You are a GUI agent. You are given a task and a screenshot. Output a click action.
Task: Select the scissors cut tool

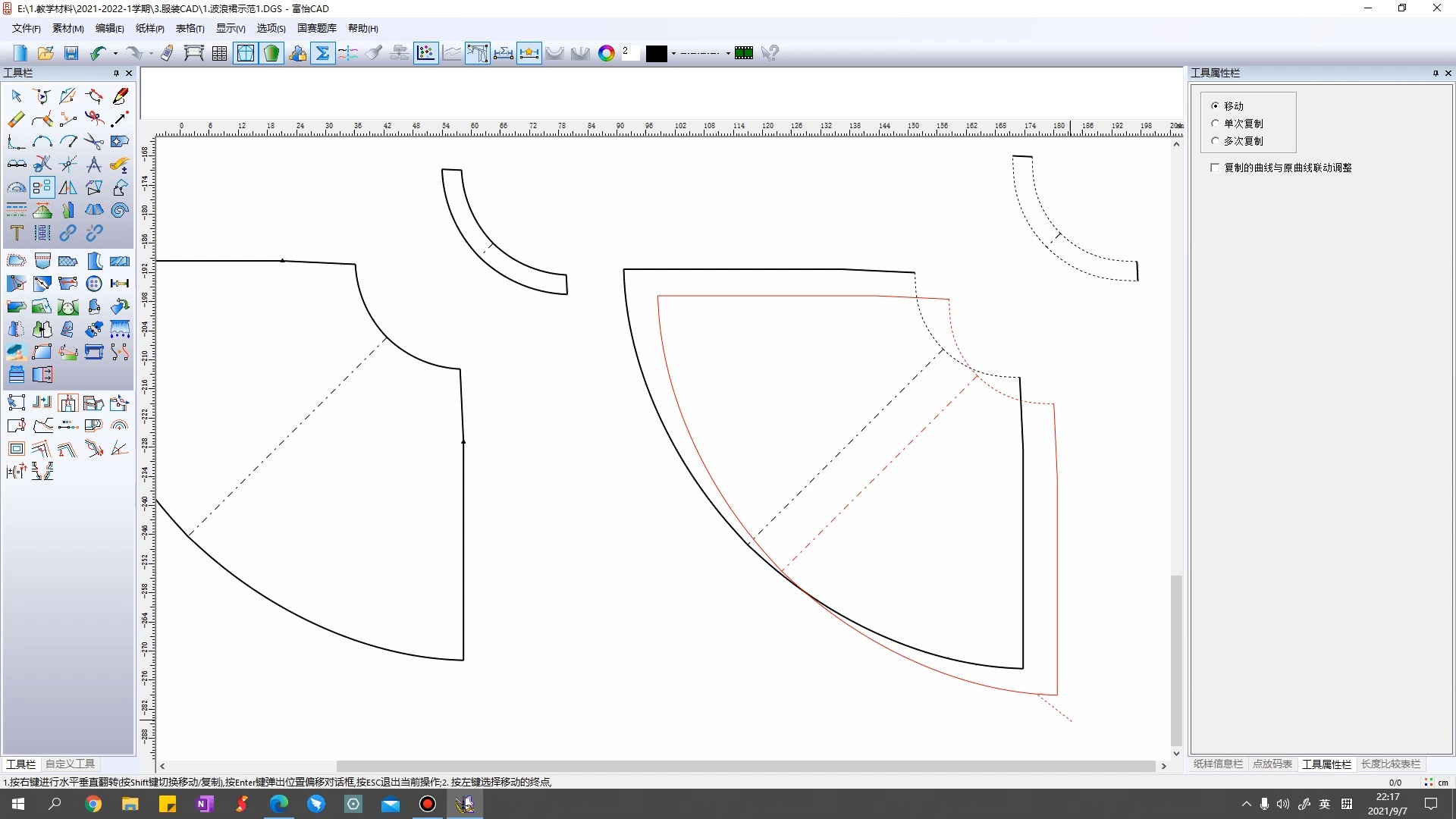coord(94,142)
